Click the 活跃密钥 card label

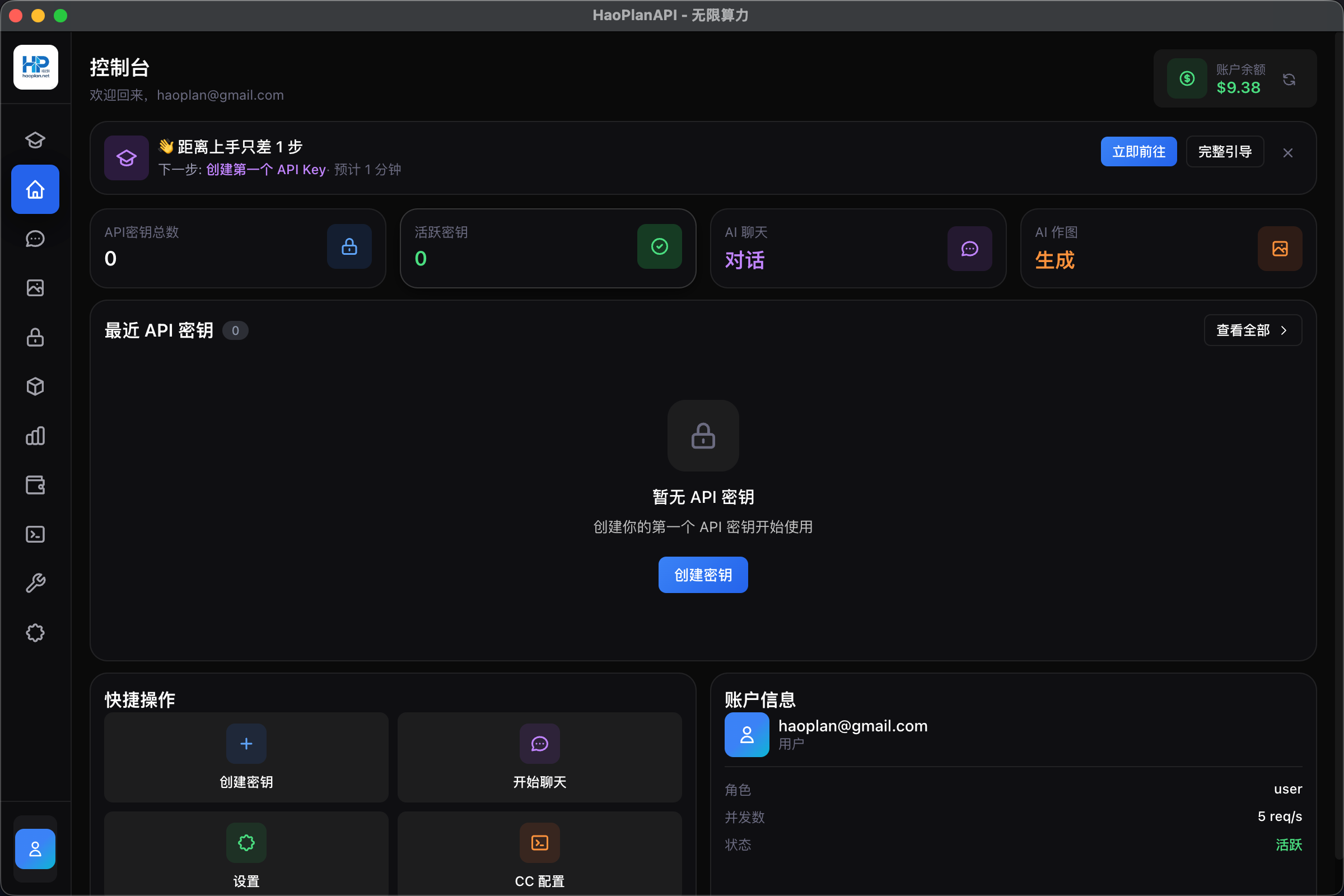click(441, 232)
